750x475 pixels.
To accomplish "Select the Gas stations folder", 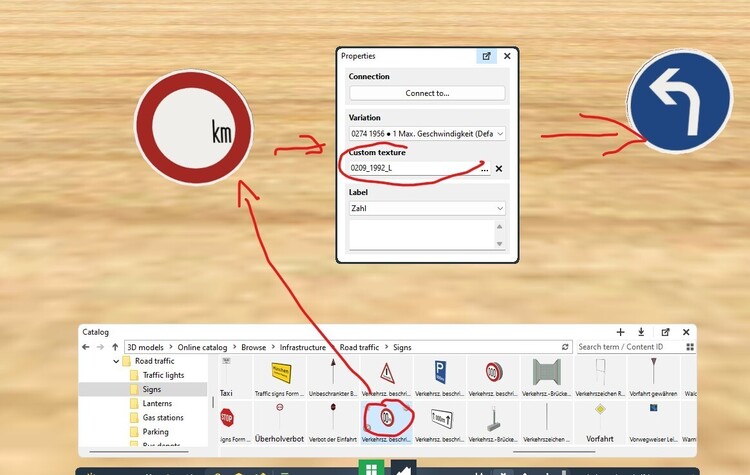I will point(164,417).
